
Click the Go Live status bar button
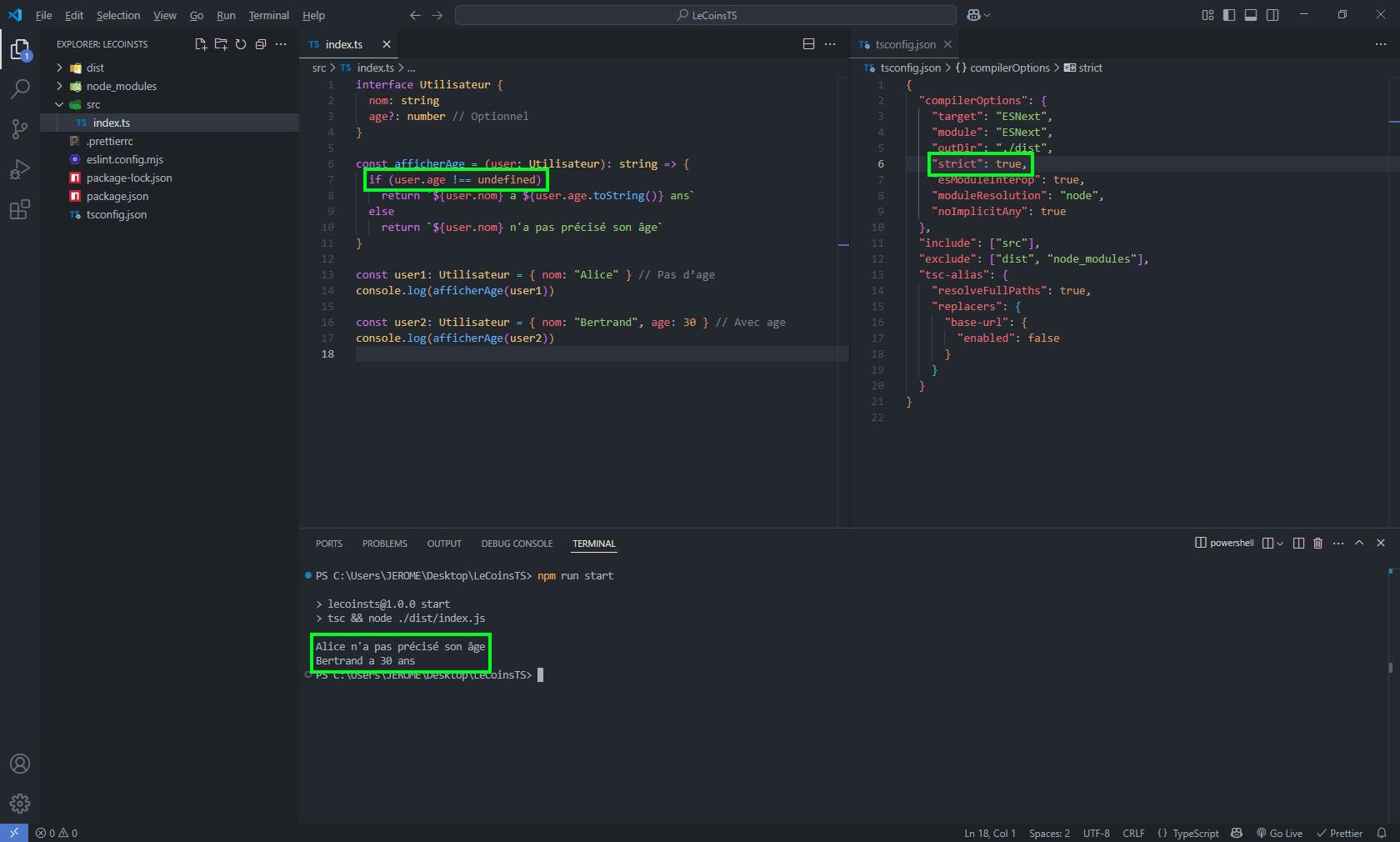click(x=1280, y=833)
